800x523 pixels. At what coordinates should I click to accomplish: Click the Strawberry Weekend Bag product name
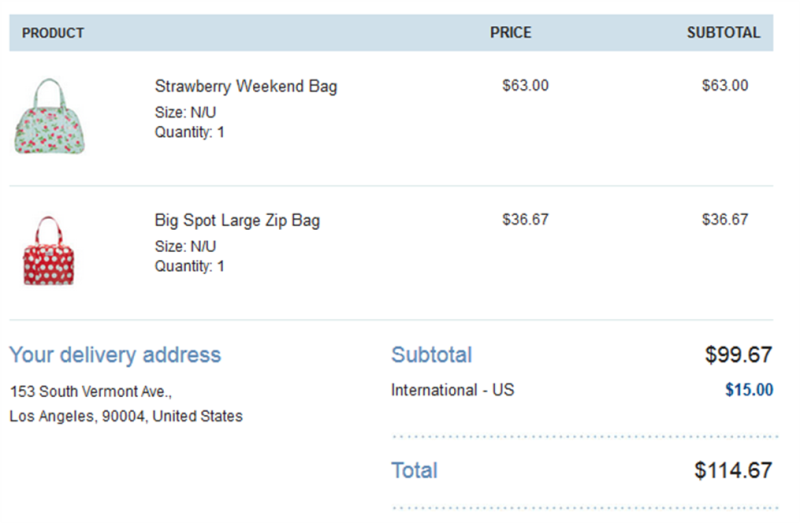pyautogui.click(x=246, y=86)
